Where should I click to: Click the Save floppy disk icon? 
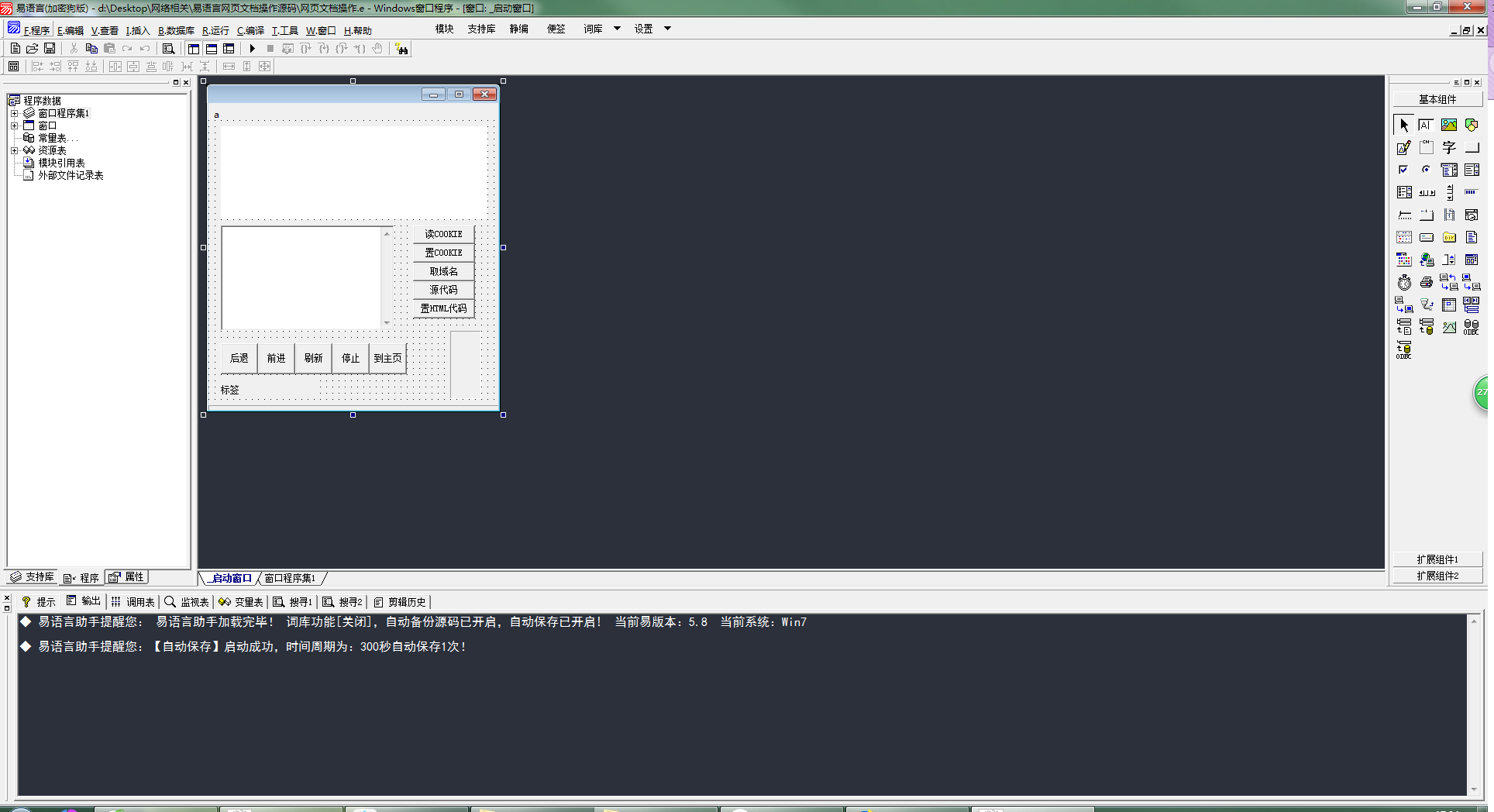50,49
